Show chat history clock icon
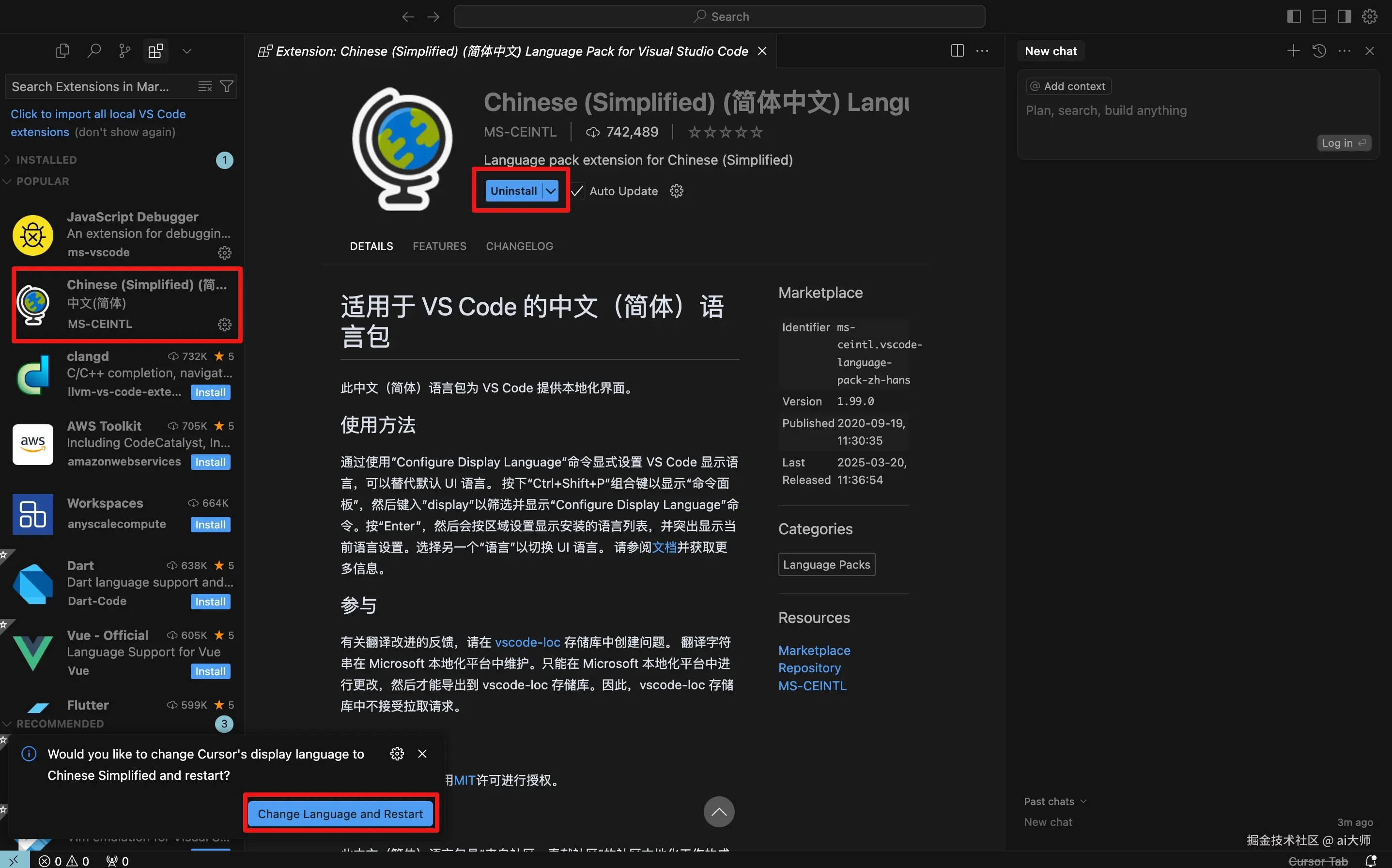Viewport: 1392px width, 868px height. pyautogui.click(x=1319, y=51)
